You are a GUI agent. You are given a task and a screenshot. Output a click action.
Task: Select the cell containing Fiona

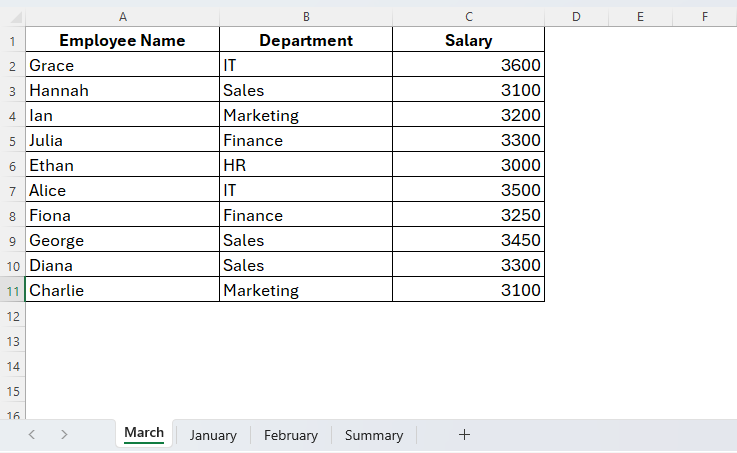pyautogui.click(x=123, y=215)
